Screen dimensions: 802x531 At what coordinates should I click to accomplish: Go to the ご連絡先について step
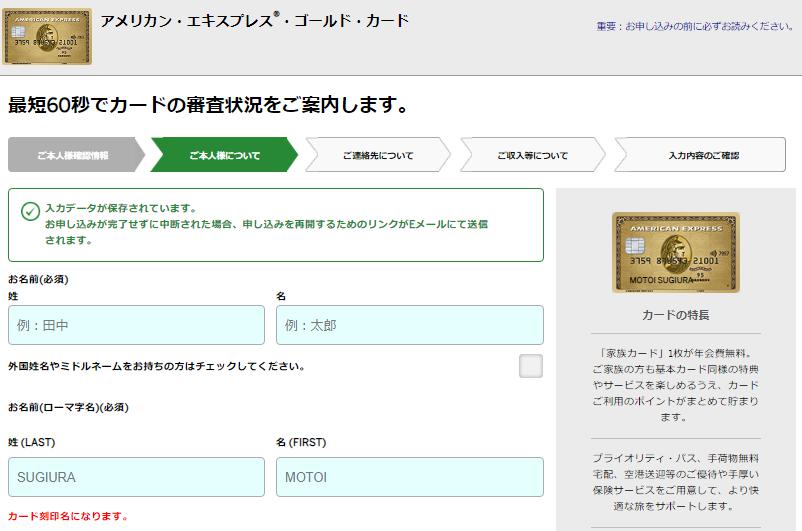pyautogui.click(x=377, y=154)
